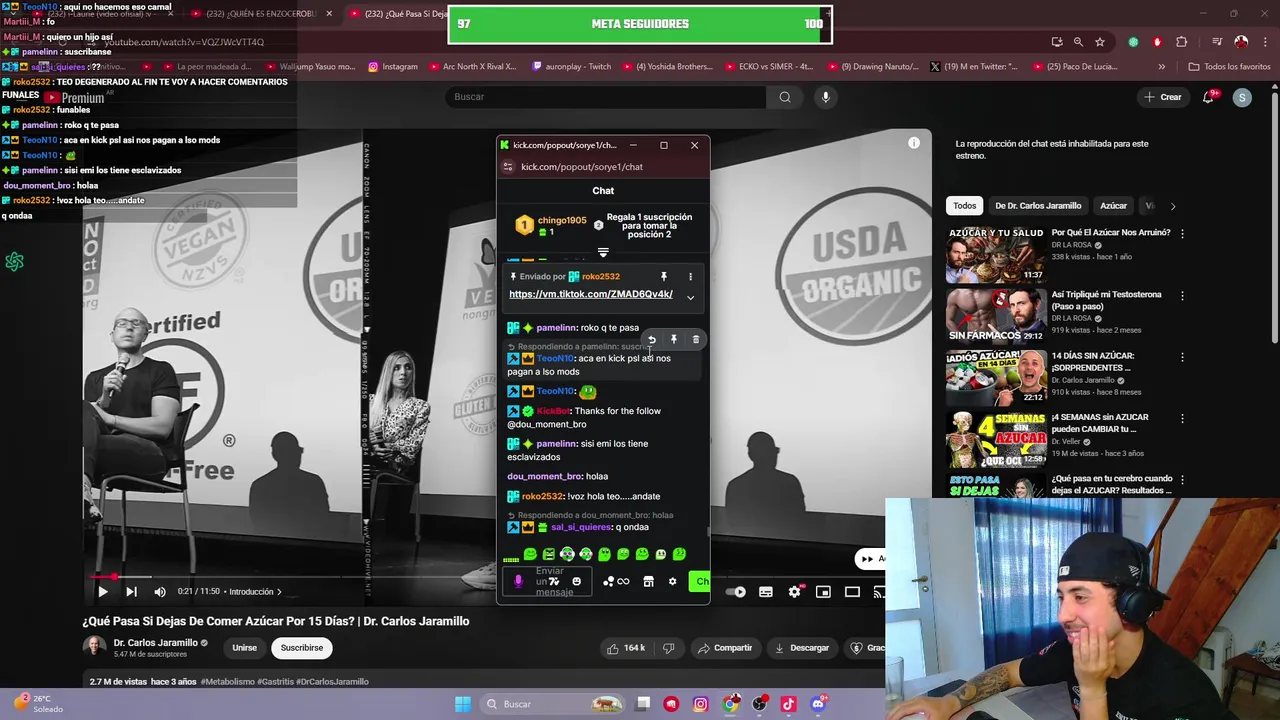1280x720 pixels.
Task: Unpin the pinned message pin icon
Action: (x=663, y=277)
